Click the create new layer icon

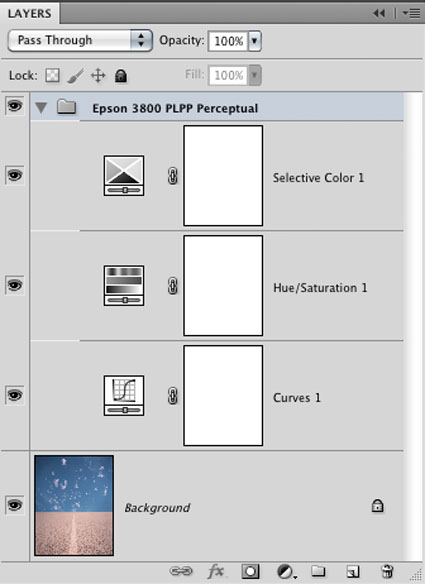coord(353,571)
